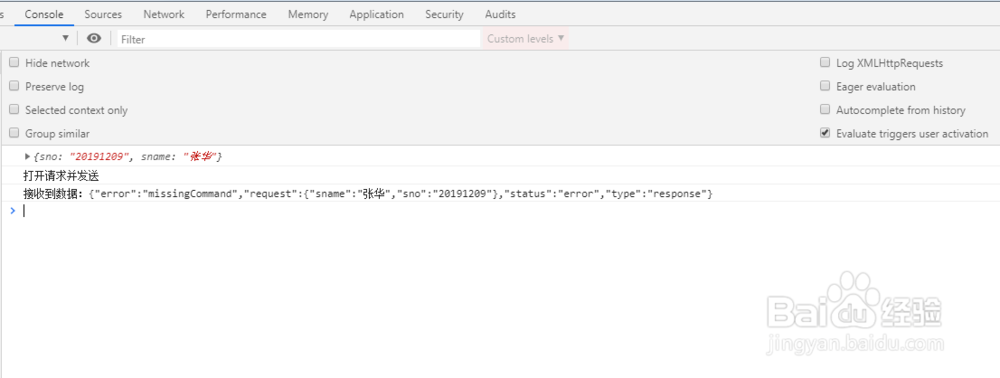This screenshot has width=1000, height=378.
Task: Open the Audits tab
Action: click(500, 14)
